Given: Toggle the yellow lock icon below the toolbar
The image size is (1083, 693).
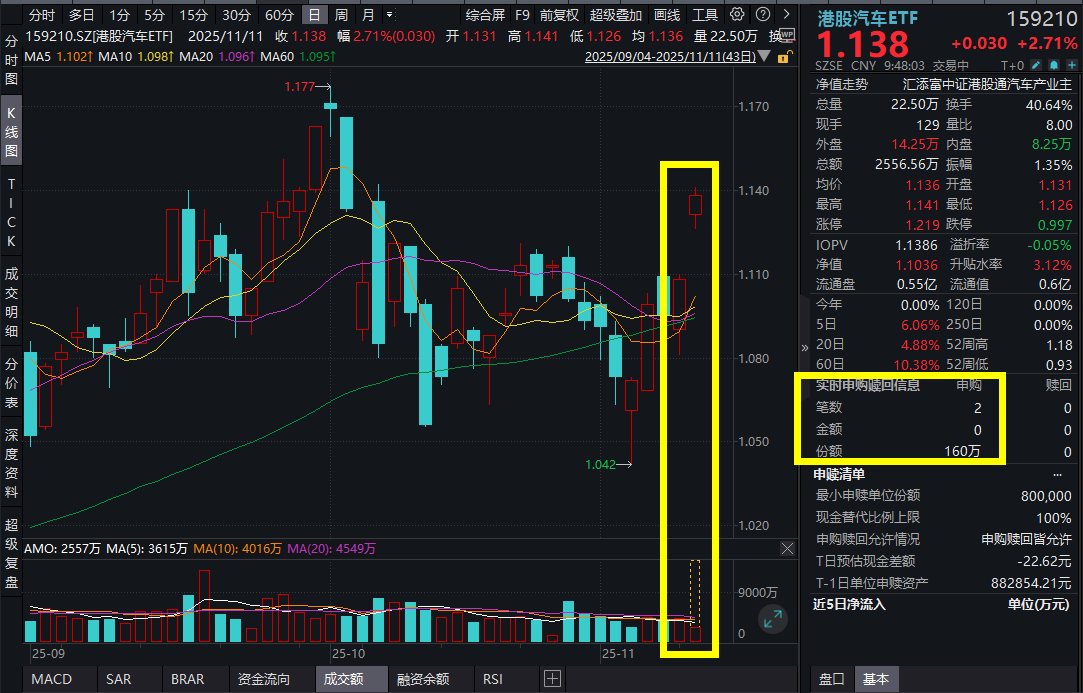Looking at the screenshot, I should coord(782,59).
